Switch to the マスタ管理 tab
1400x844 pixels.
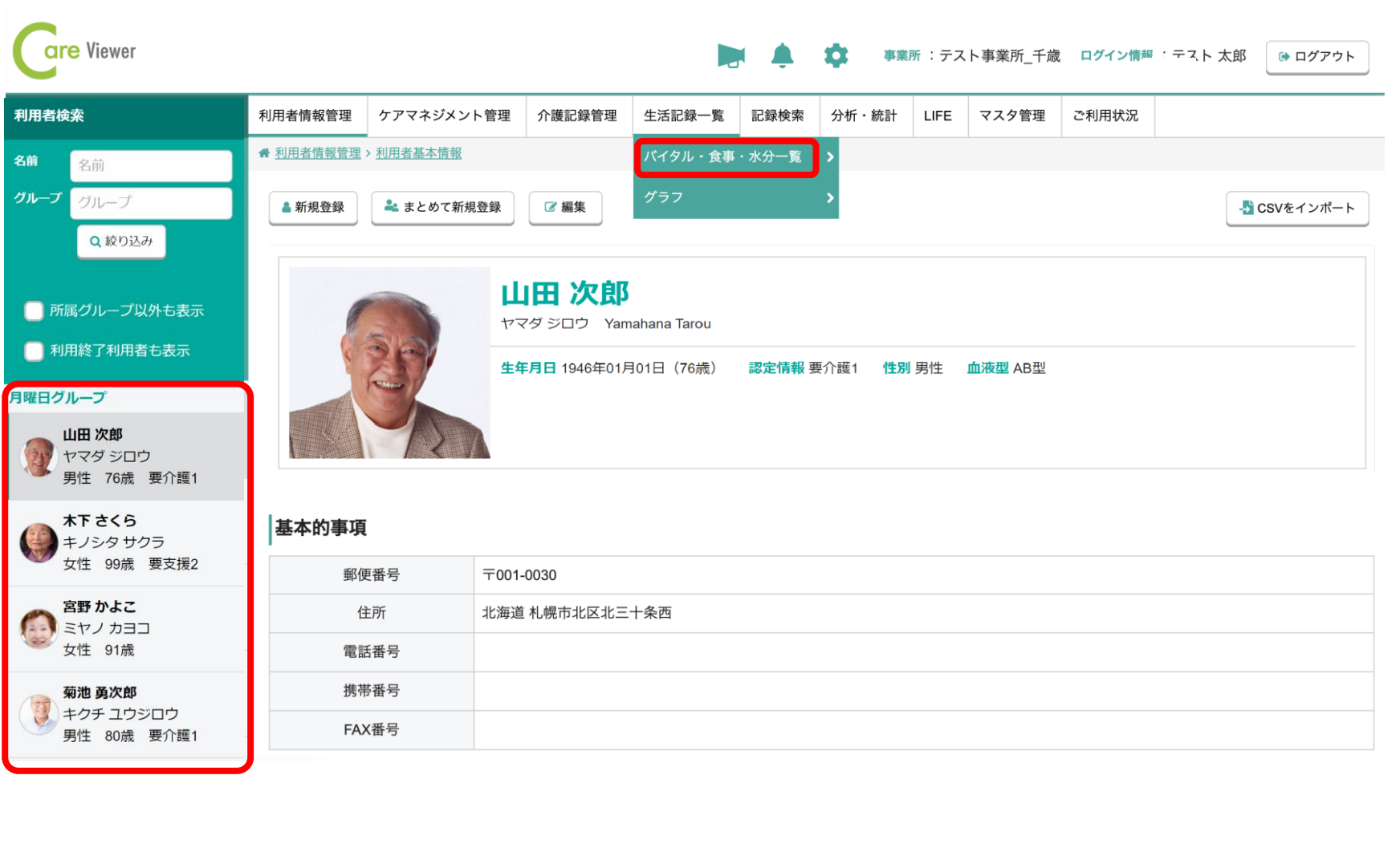click(1012, 116)
